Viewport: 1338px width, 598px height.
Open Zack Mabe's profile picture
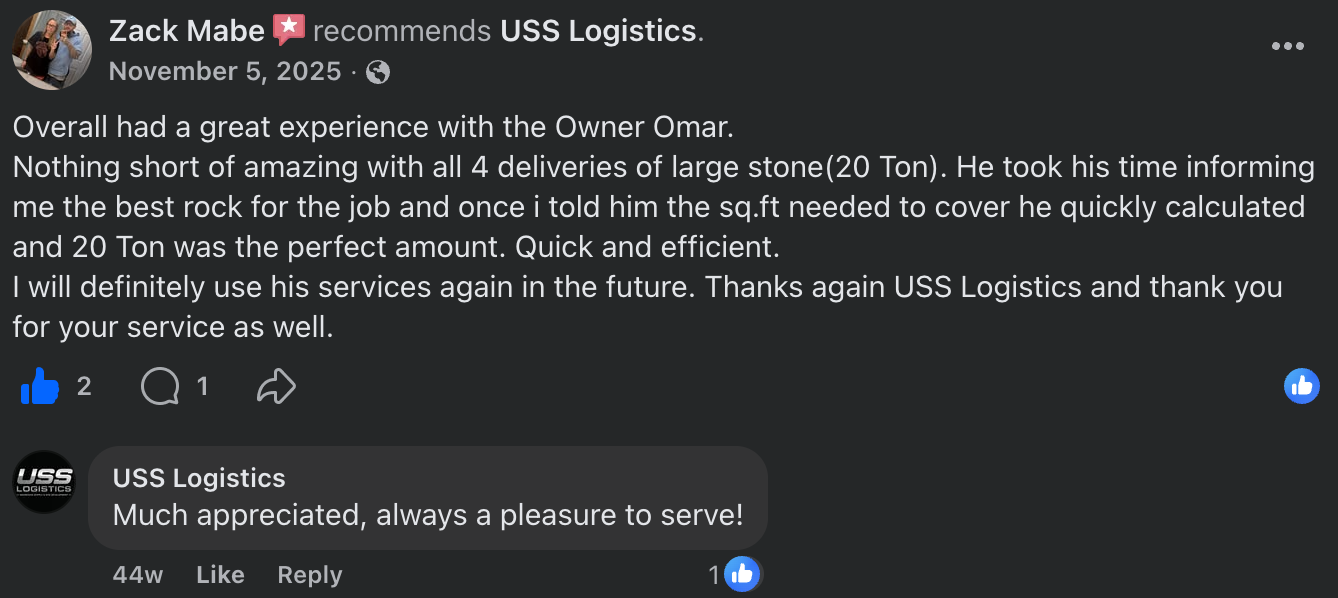(52, 50)
